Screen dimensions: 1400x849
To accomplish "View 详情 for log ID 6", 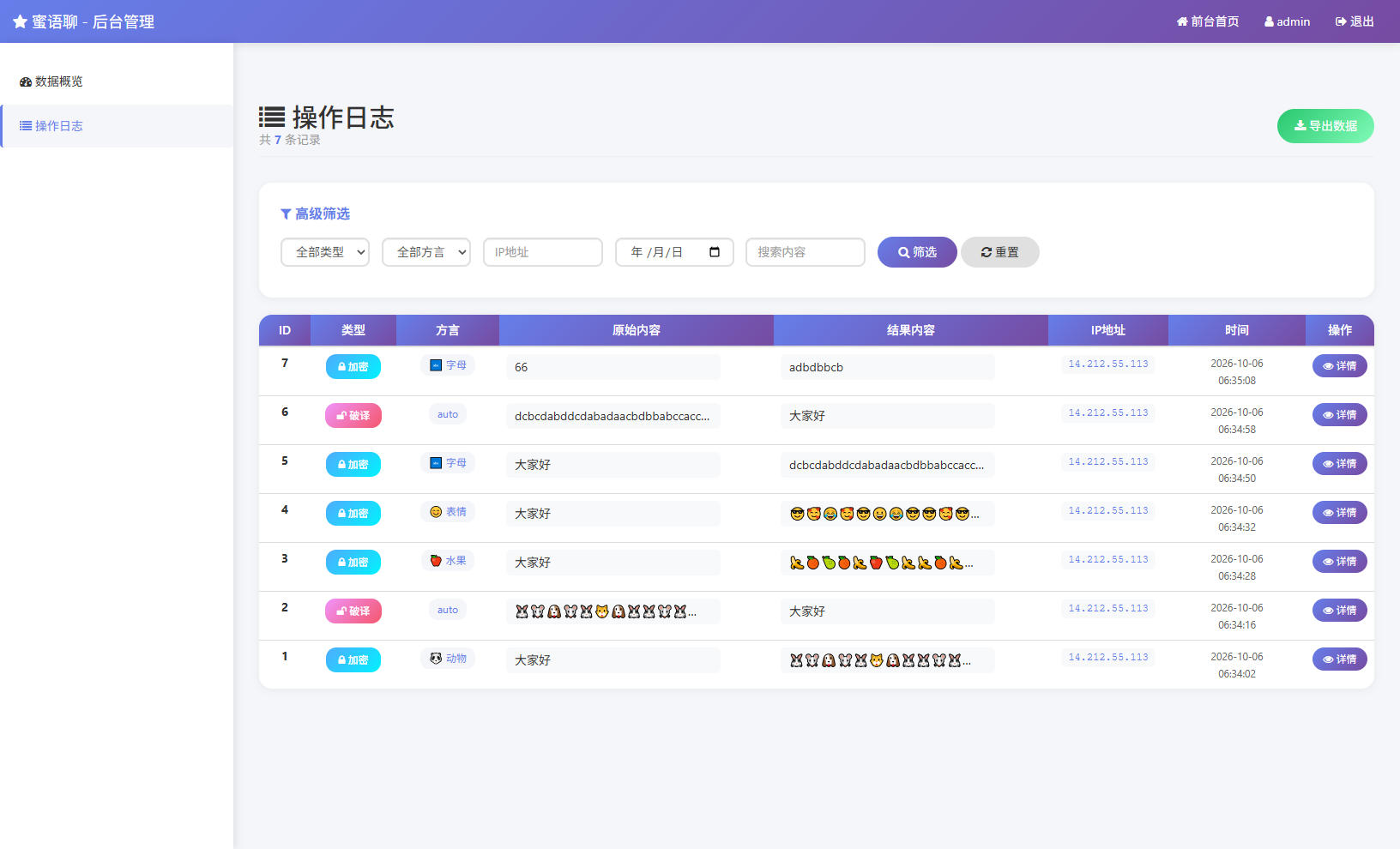I will [x=1340, y=415].
